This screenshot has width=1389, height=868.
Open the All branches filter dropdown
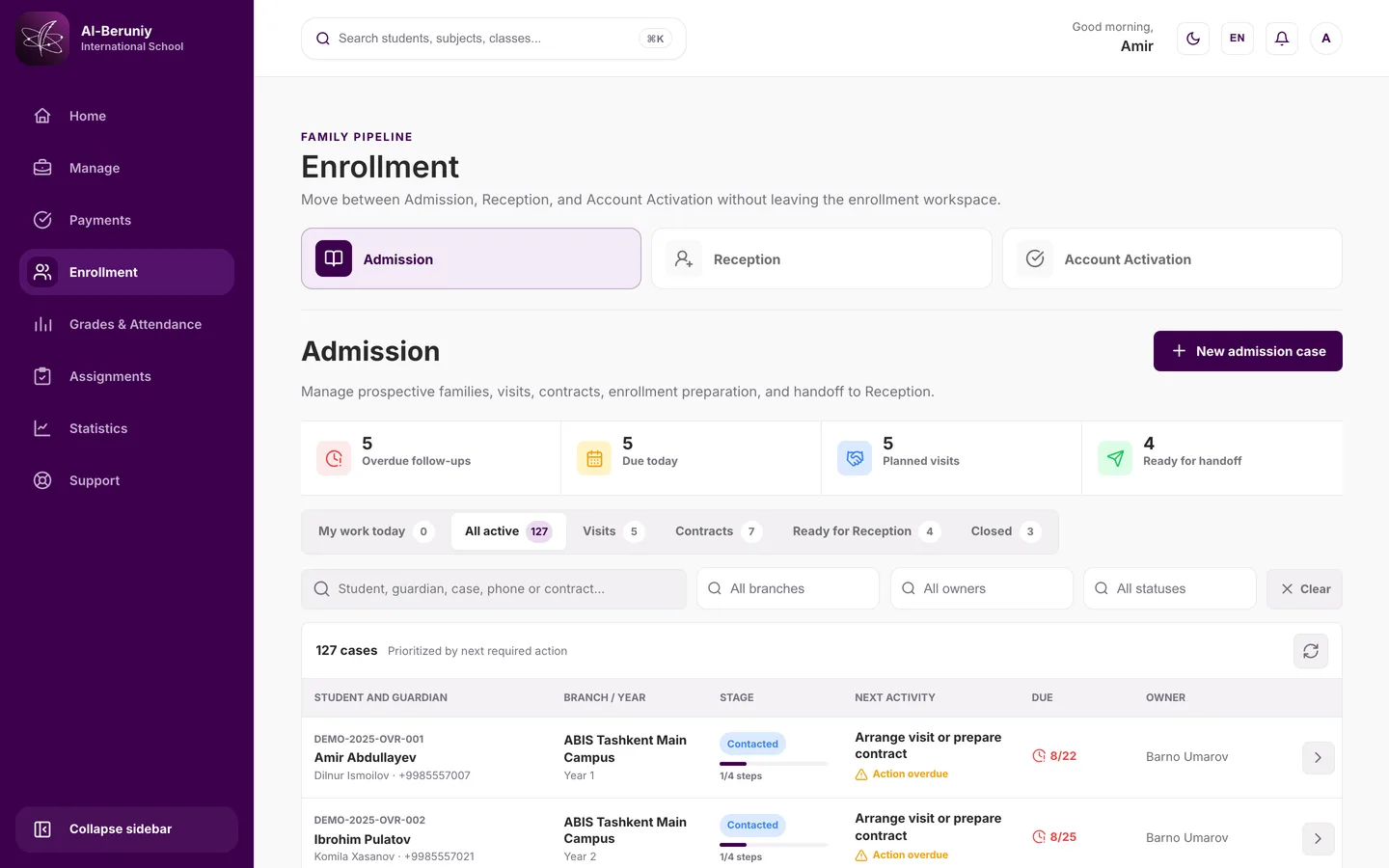788,588
